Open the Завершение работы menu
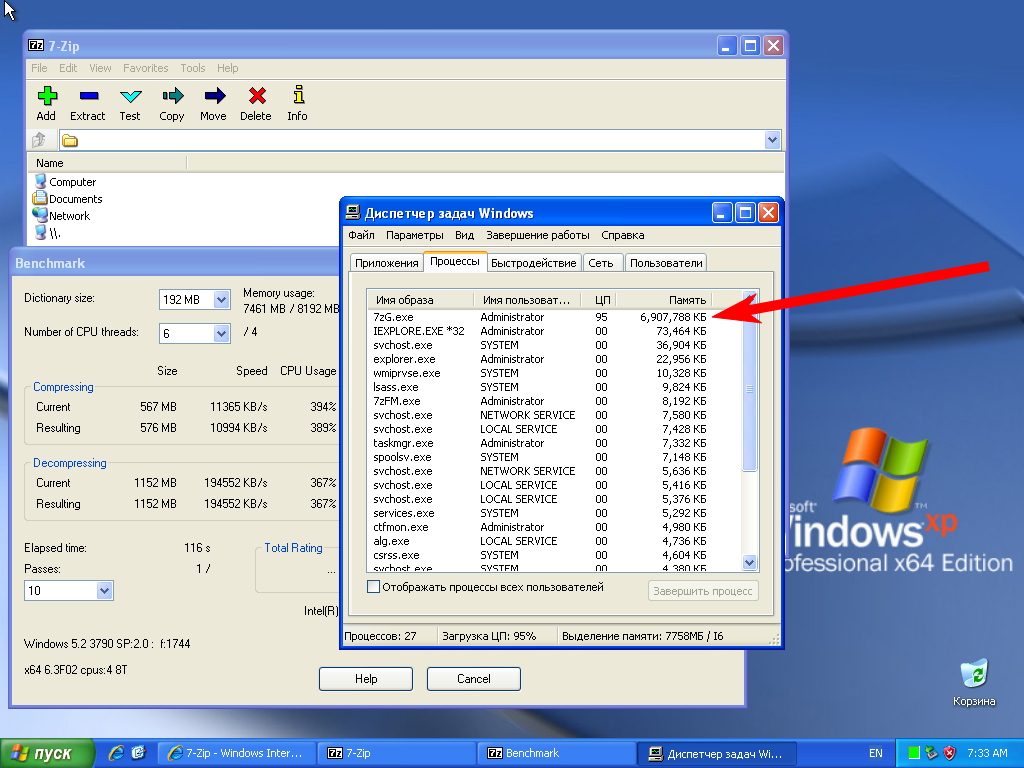This screenshot has height=768, width=1024. 537,235
